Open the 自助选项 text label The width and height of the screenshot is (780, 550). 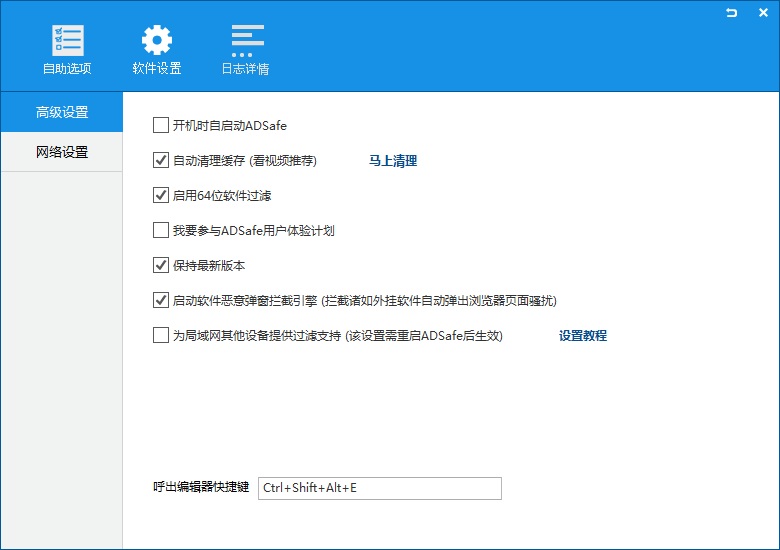pyautogui.click(x=67, y=69)
